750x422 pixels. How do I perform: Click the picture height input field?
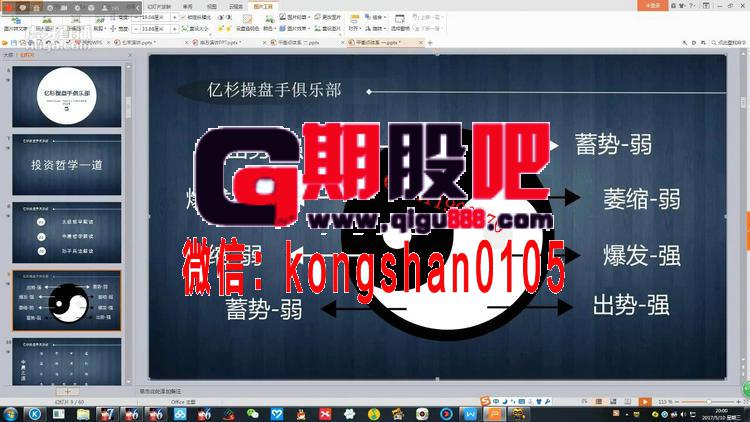[x=153, y=17]
